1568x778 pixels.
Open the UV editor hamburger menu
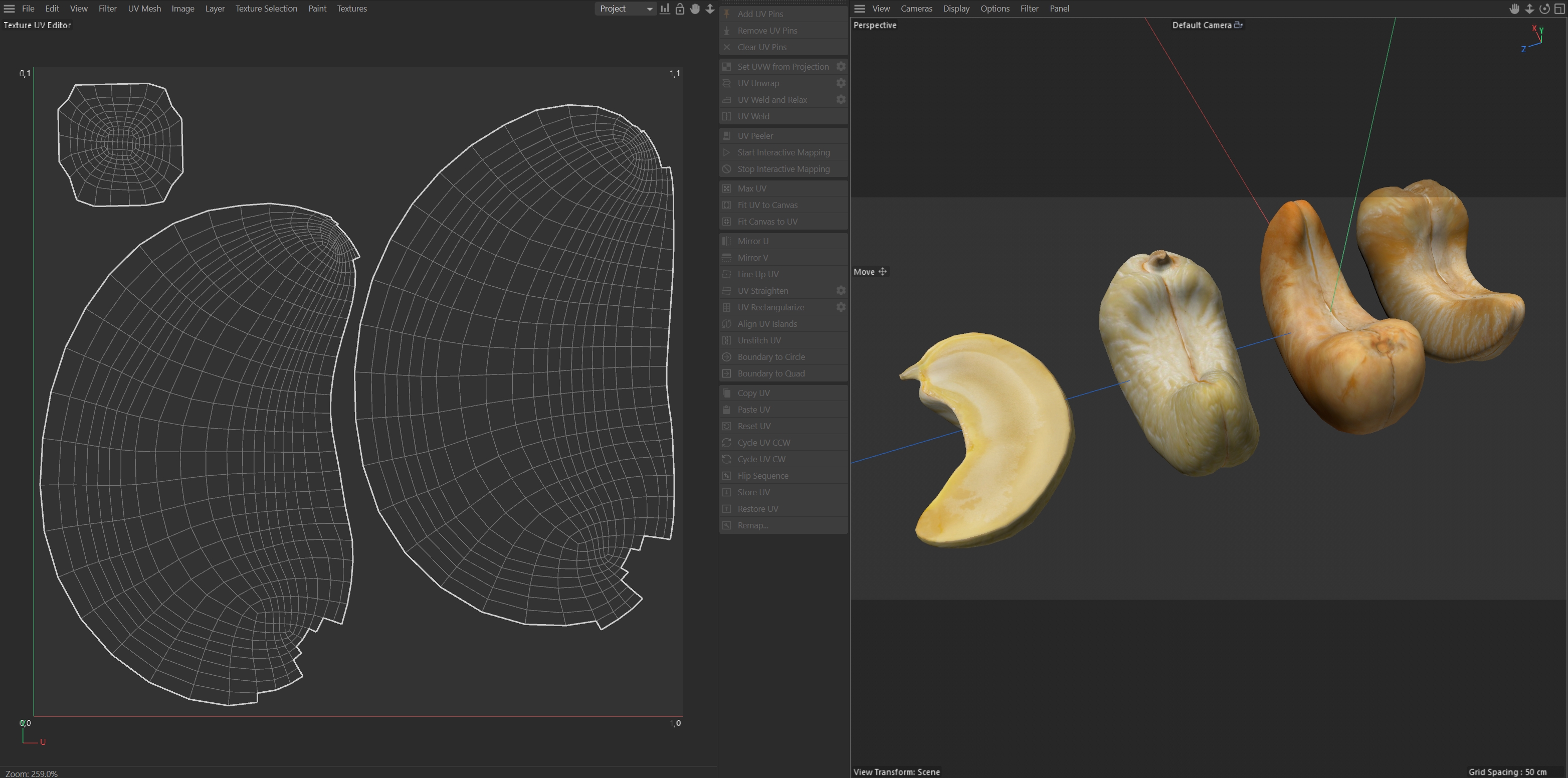[x=9, y=9]
